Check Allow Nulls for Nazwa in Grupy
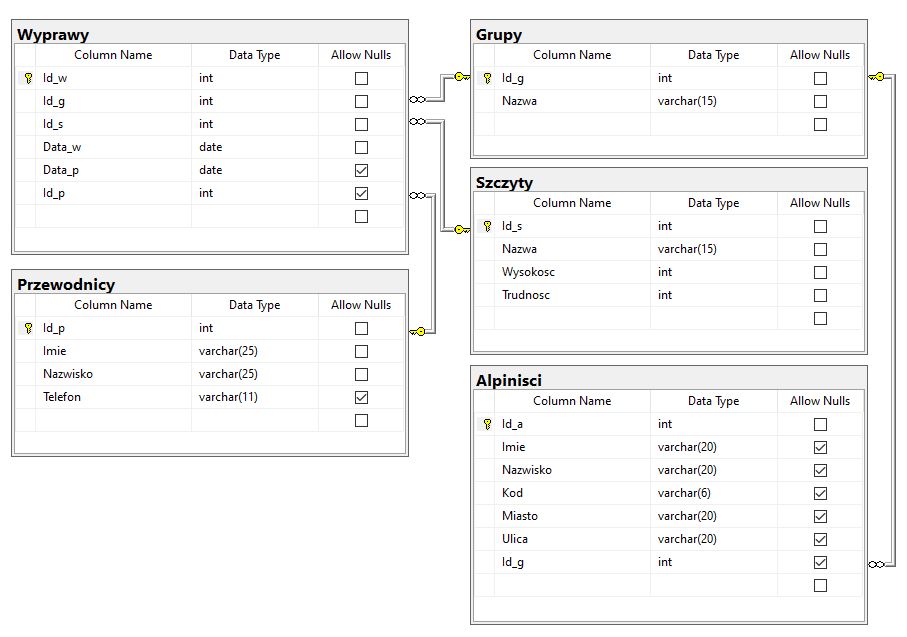 [x=820, y=101]
